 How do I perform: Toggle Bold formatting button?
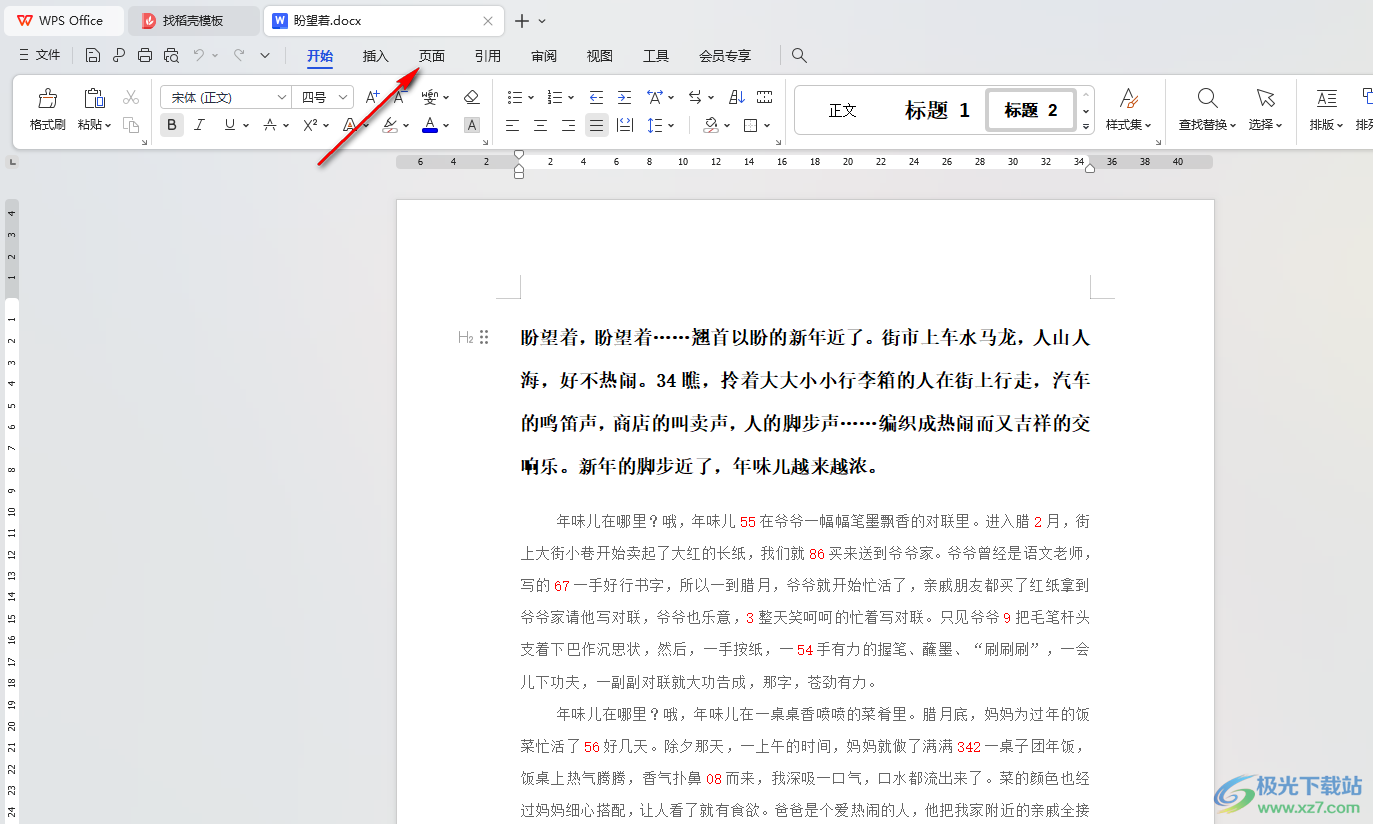[172, 125]
